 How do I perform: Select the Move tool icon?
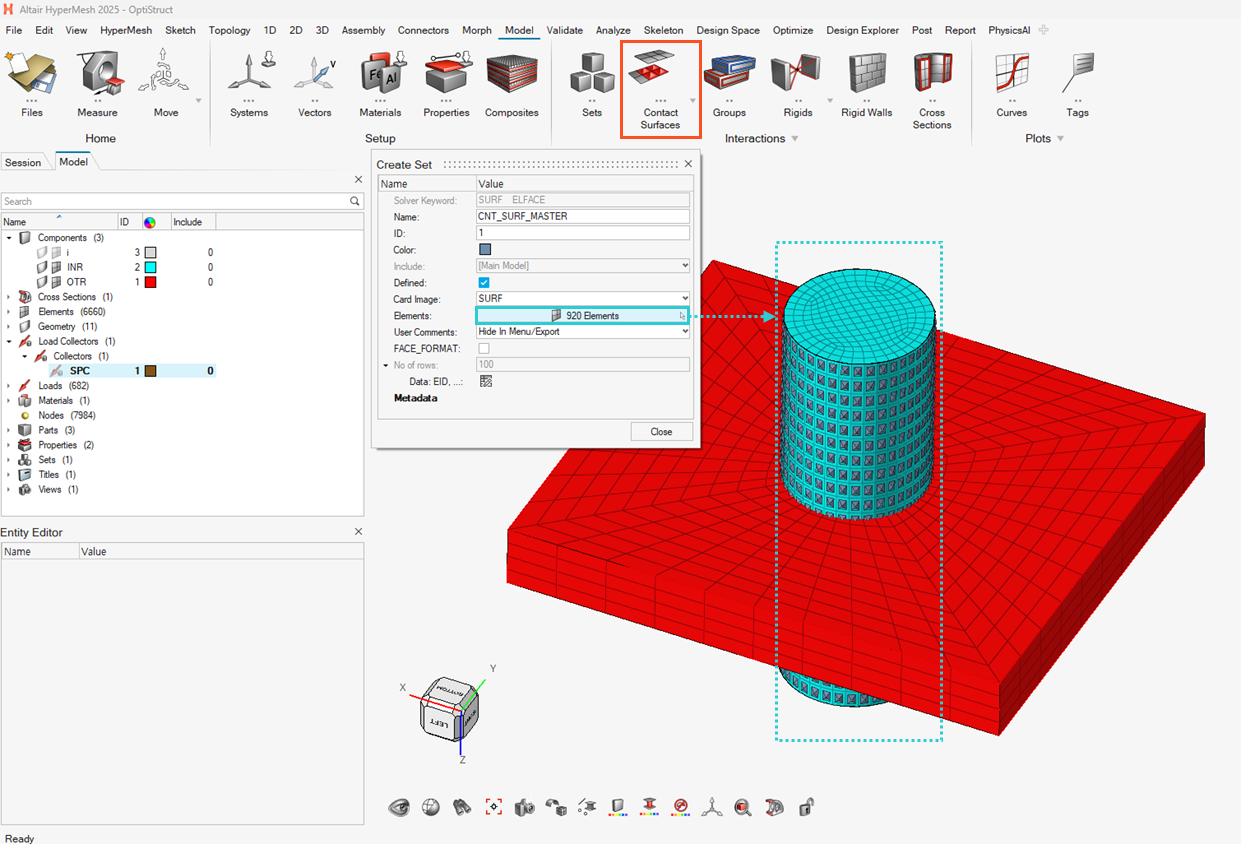click(x=165, y=74)
